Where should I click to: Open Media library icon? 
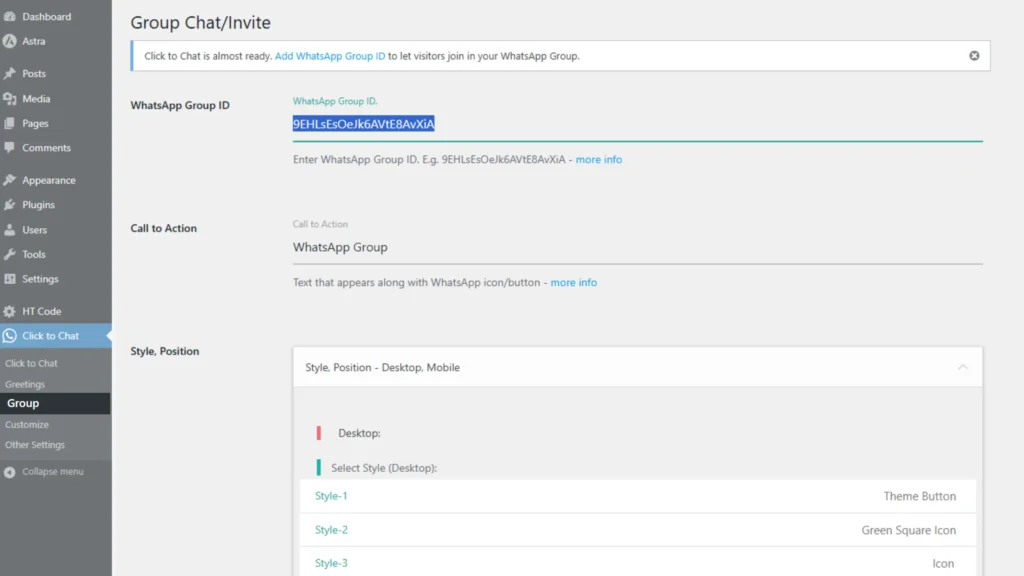pyautogui.click(x=10, y=99)
